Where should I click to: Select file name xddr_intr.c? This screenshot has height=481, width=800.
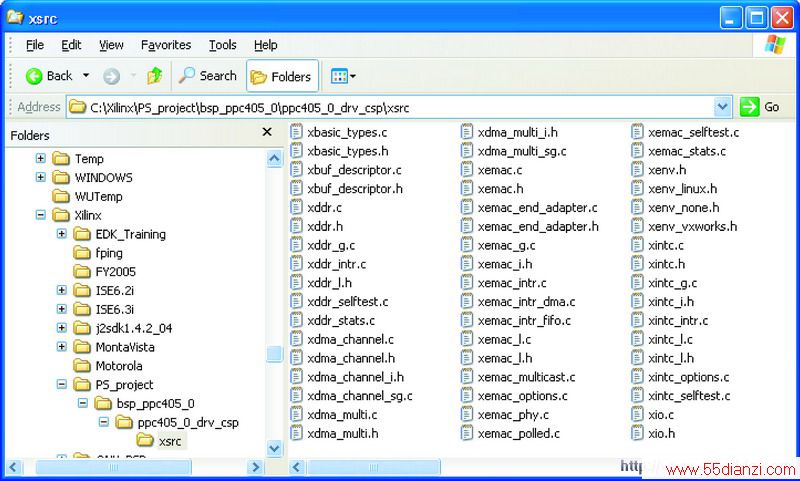(337, 264)
